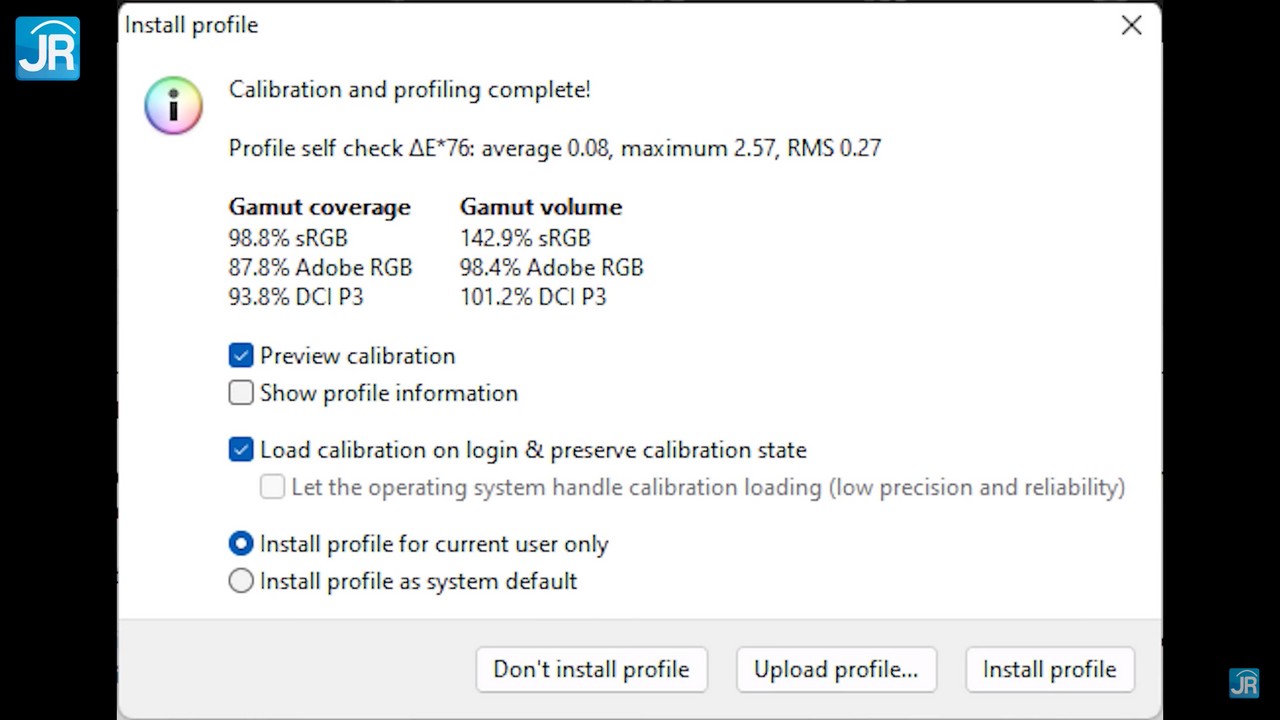The width and height of the screenshot is (1280, 720).
Task: Click the 98.8% sRGB coverage value
Action: click(x=288, y=238)
